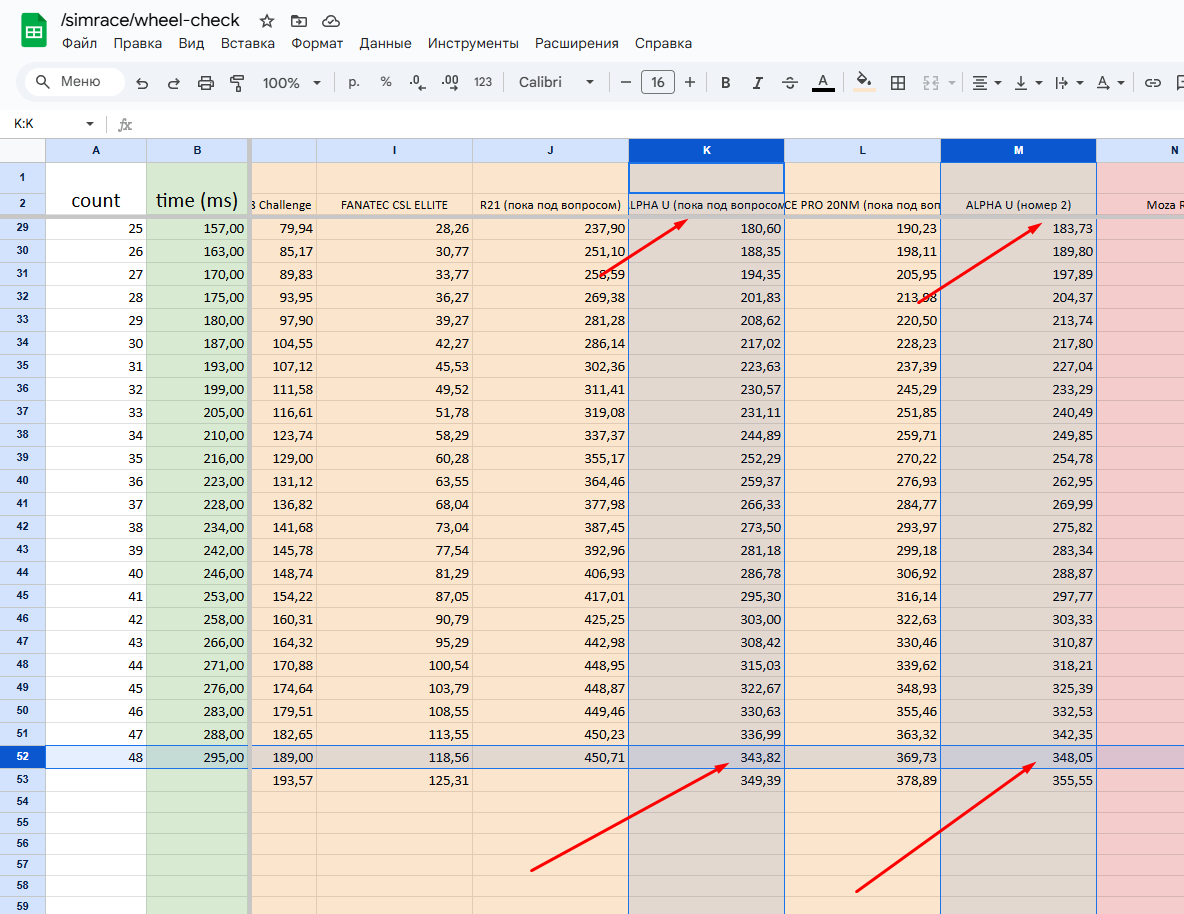Increase font size with plus button
Screen dimensions: 1184x914
tap(689, 82)
